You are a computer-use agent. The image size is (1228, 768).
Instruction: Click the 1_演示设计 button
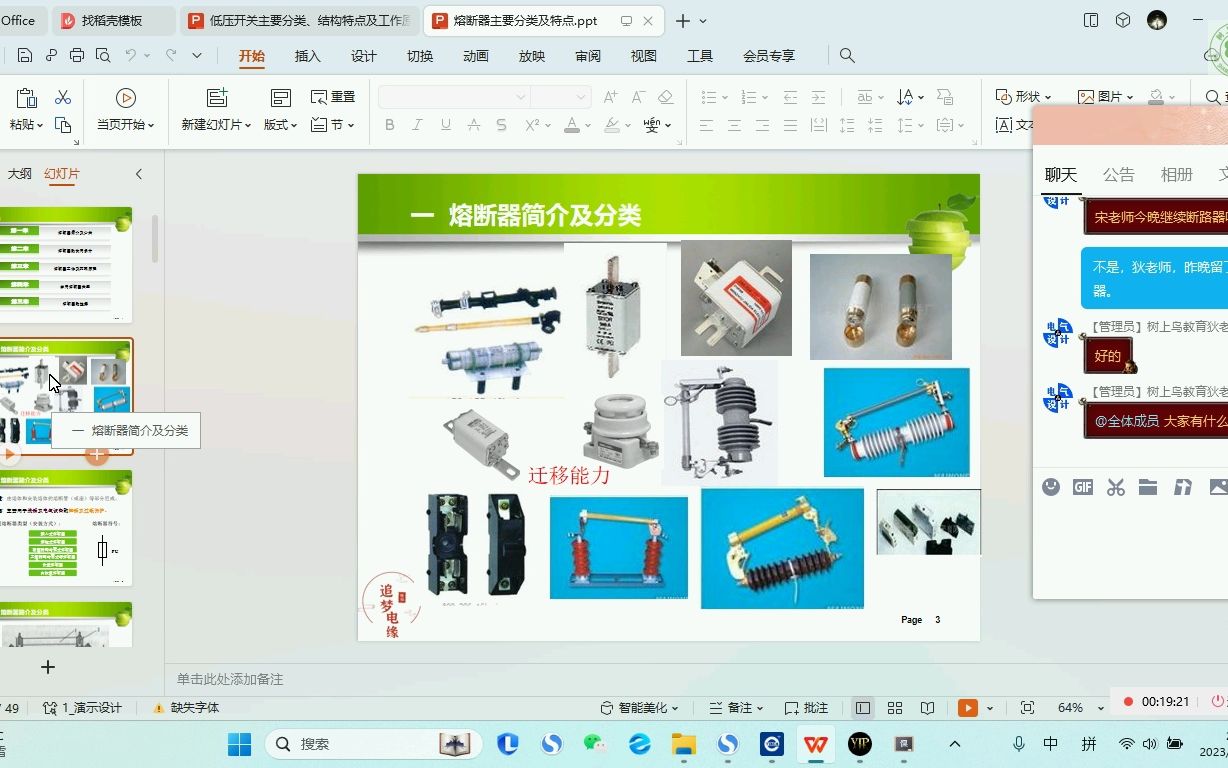(x=84, y=707)
